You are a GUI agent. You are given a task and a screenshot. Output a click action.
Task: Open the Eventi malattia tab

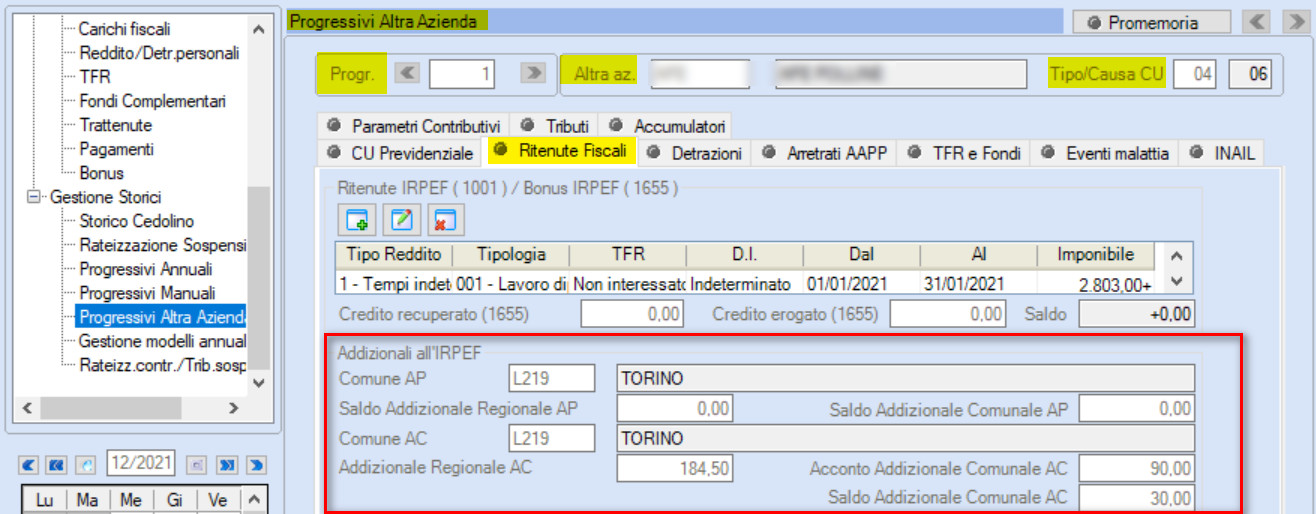tap(1104, 153)
